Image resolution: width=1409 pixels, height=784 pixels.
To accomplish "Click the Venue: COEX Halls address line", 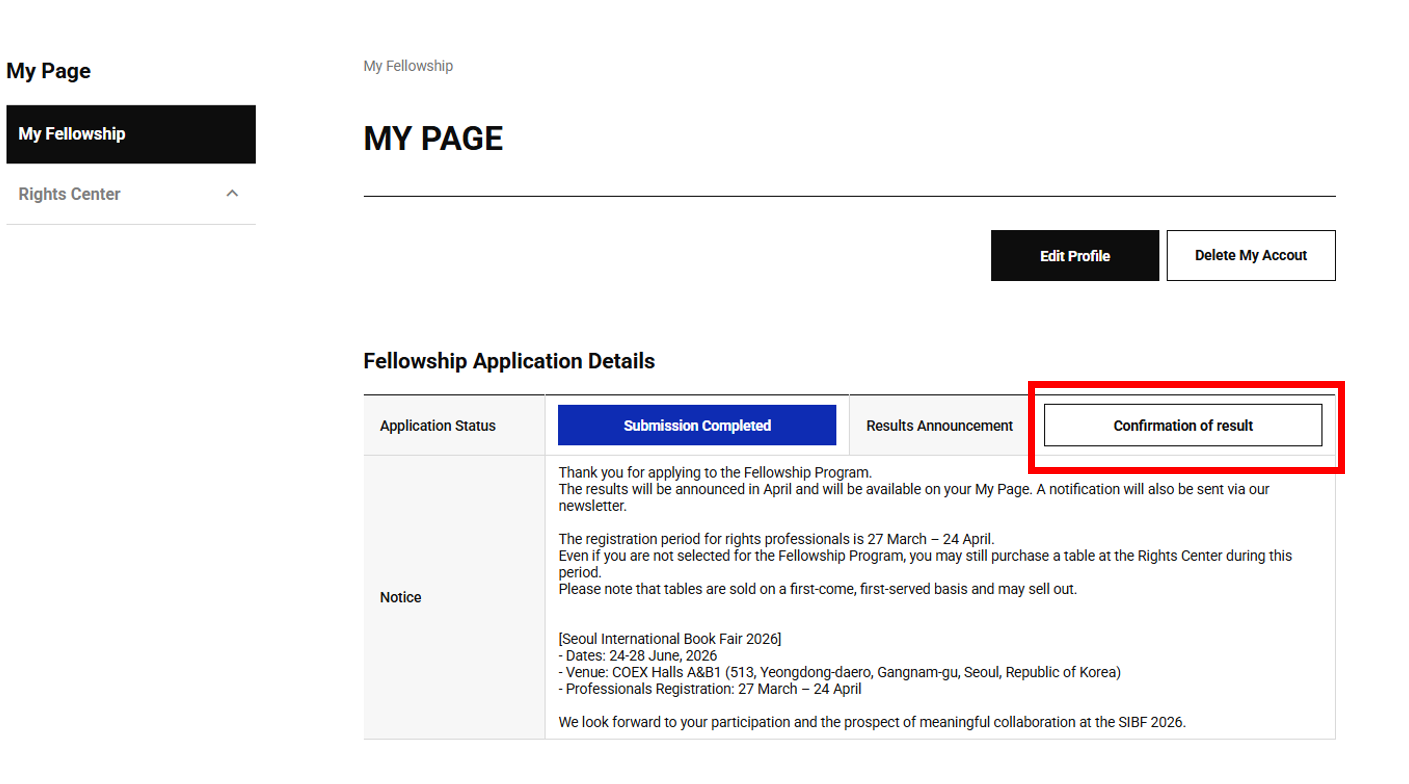I will coord(839,672).
